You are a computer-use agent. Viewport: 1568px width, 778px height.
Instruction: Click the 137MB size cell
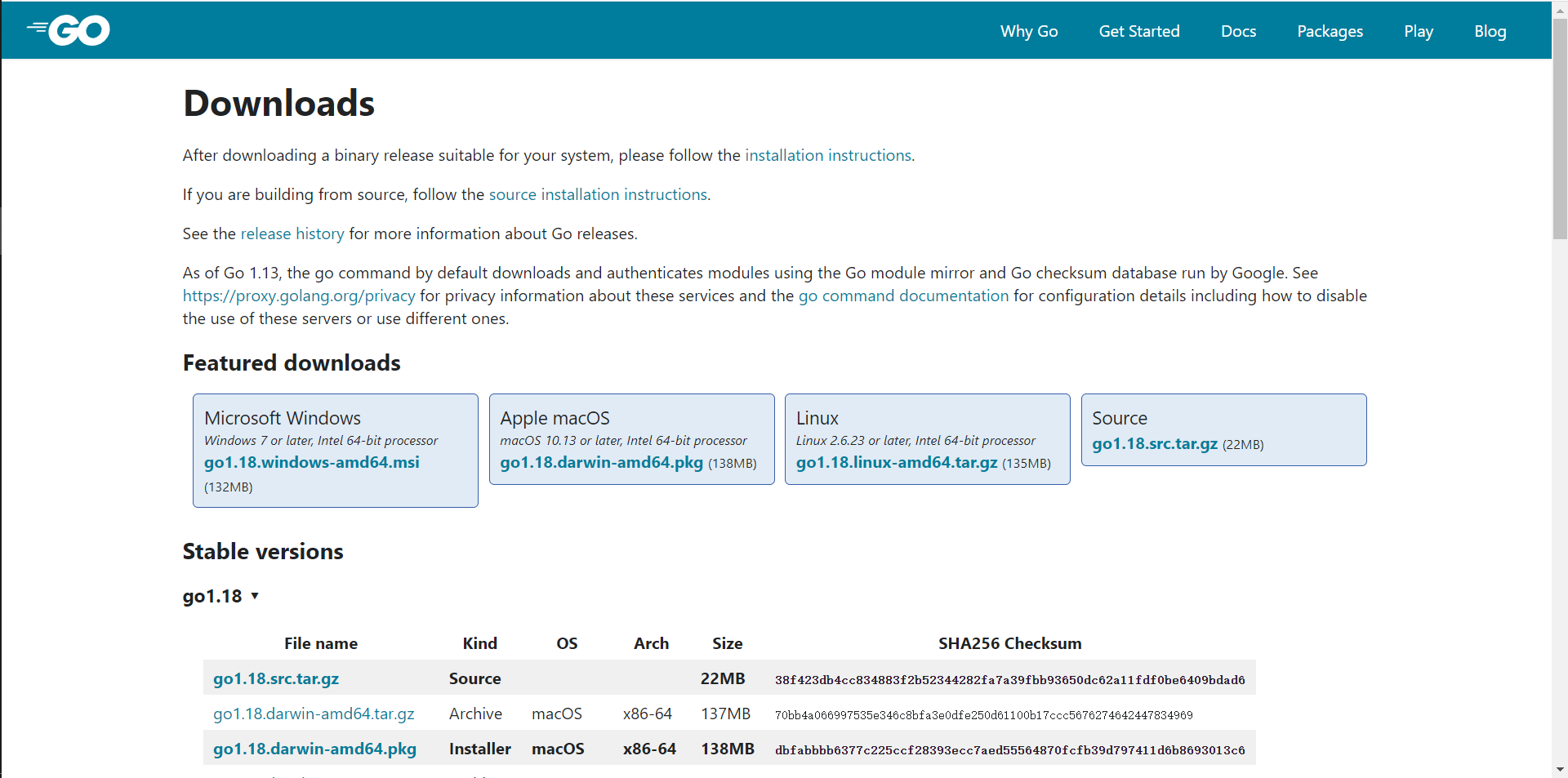click(725, 714)
